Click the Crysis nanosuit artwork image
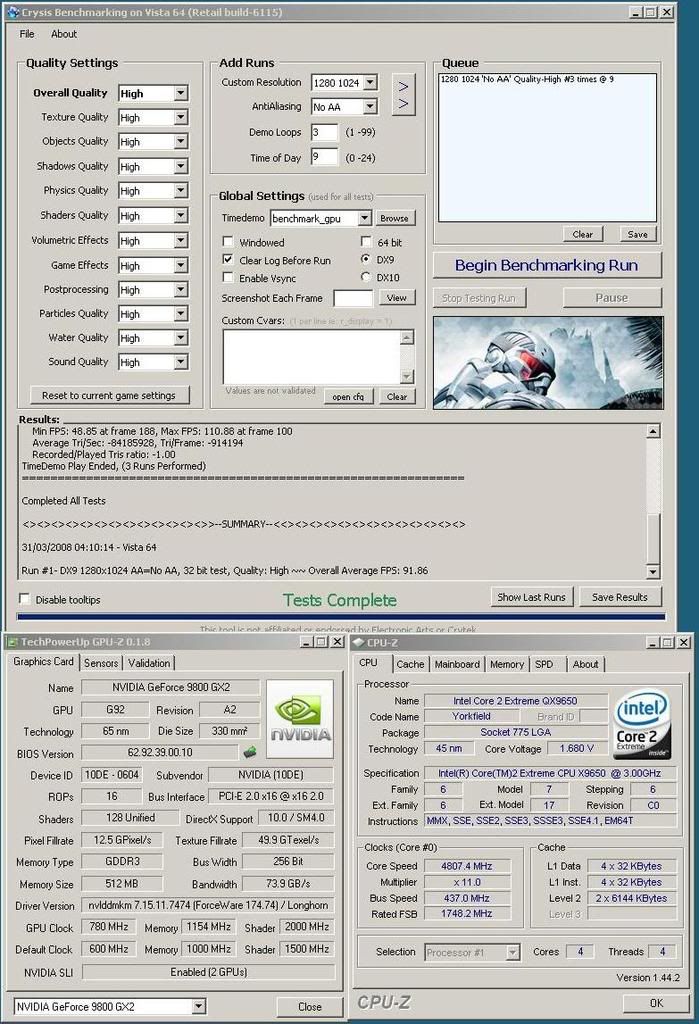Viewport: 699px width, 1024px height. click(548, 362)
